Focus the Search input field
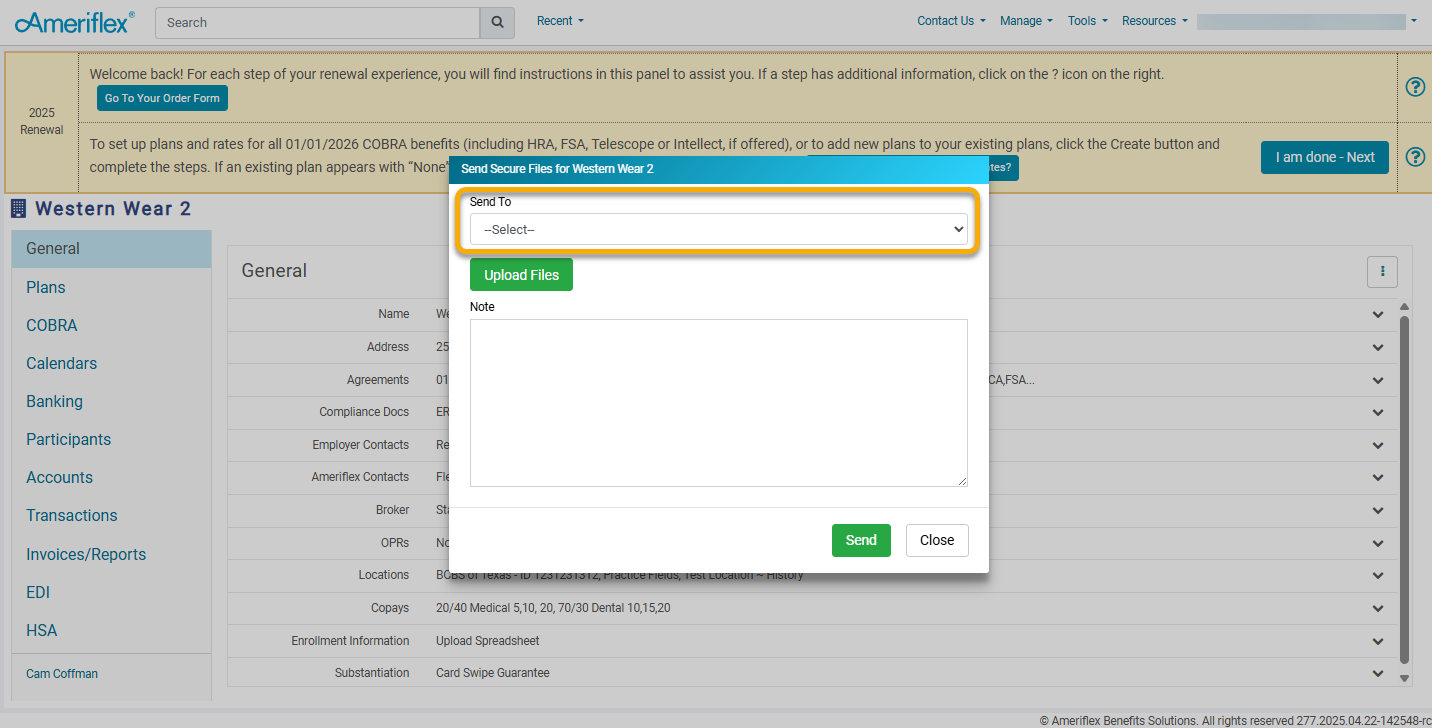This screenshot has width=1432, height=728. pyautogui.click(x=317, y=22)
